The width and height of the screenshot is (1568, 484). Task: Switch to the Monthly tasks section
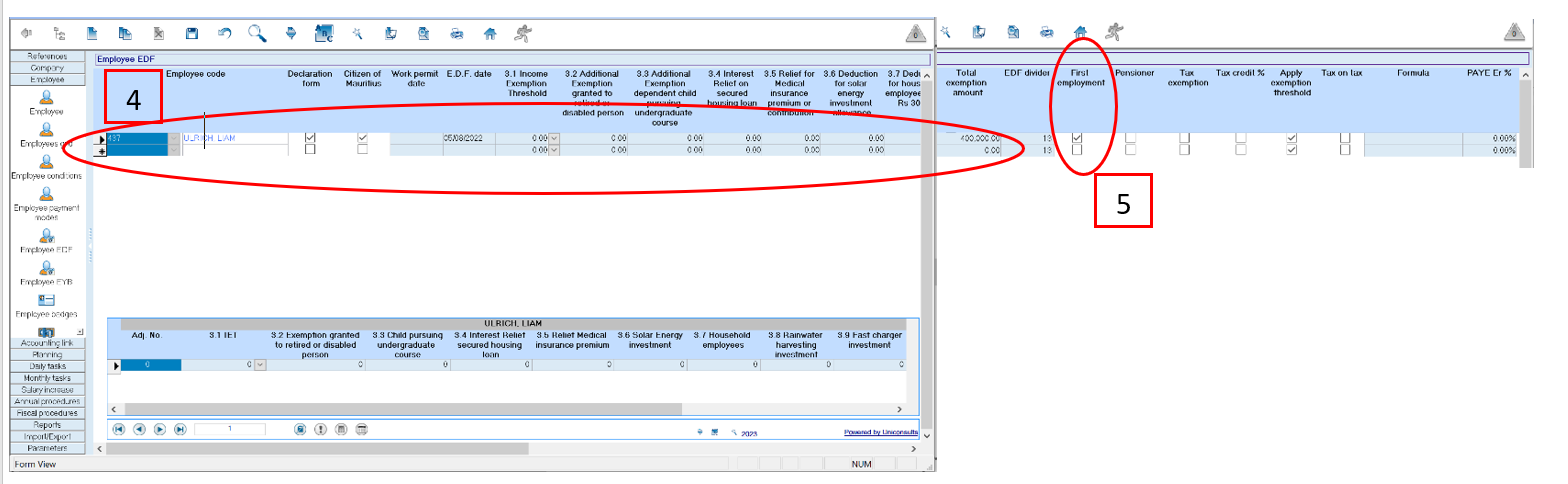point(46,377)
